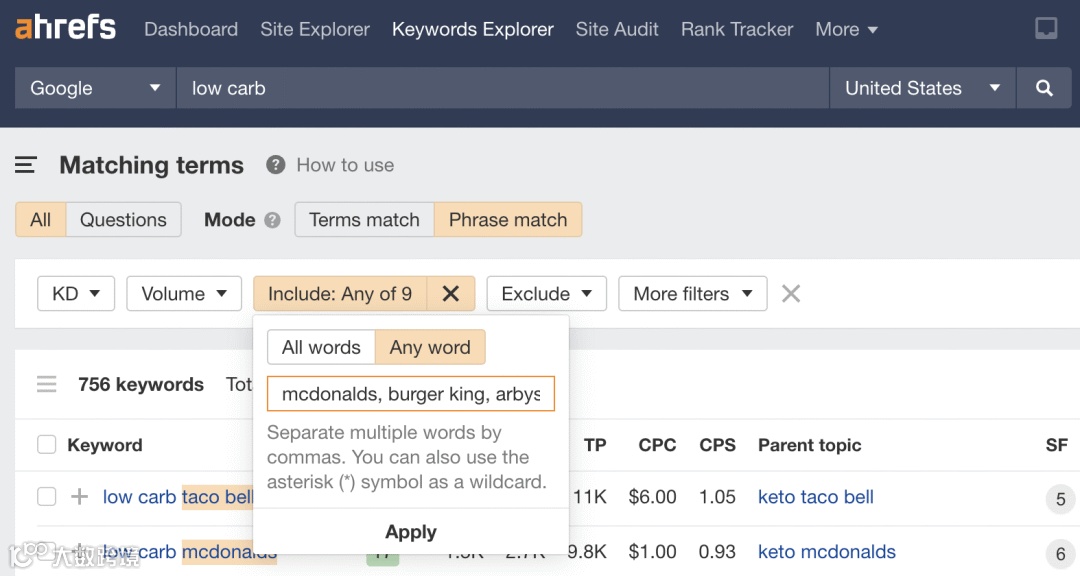Click the rows menu icon left of 756 keywords
The width and height of the screenshot is (1080, 576).
coord(46,384)
